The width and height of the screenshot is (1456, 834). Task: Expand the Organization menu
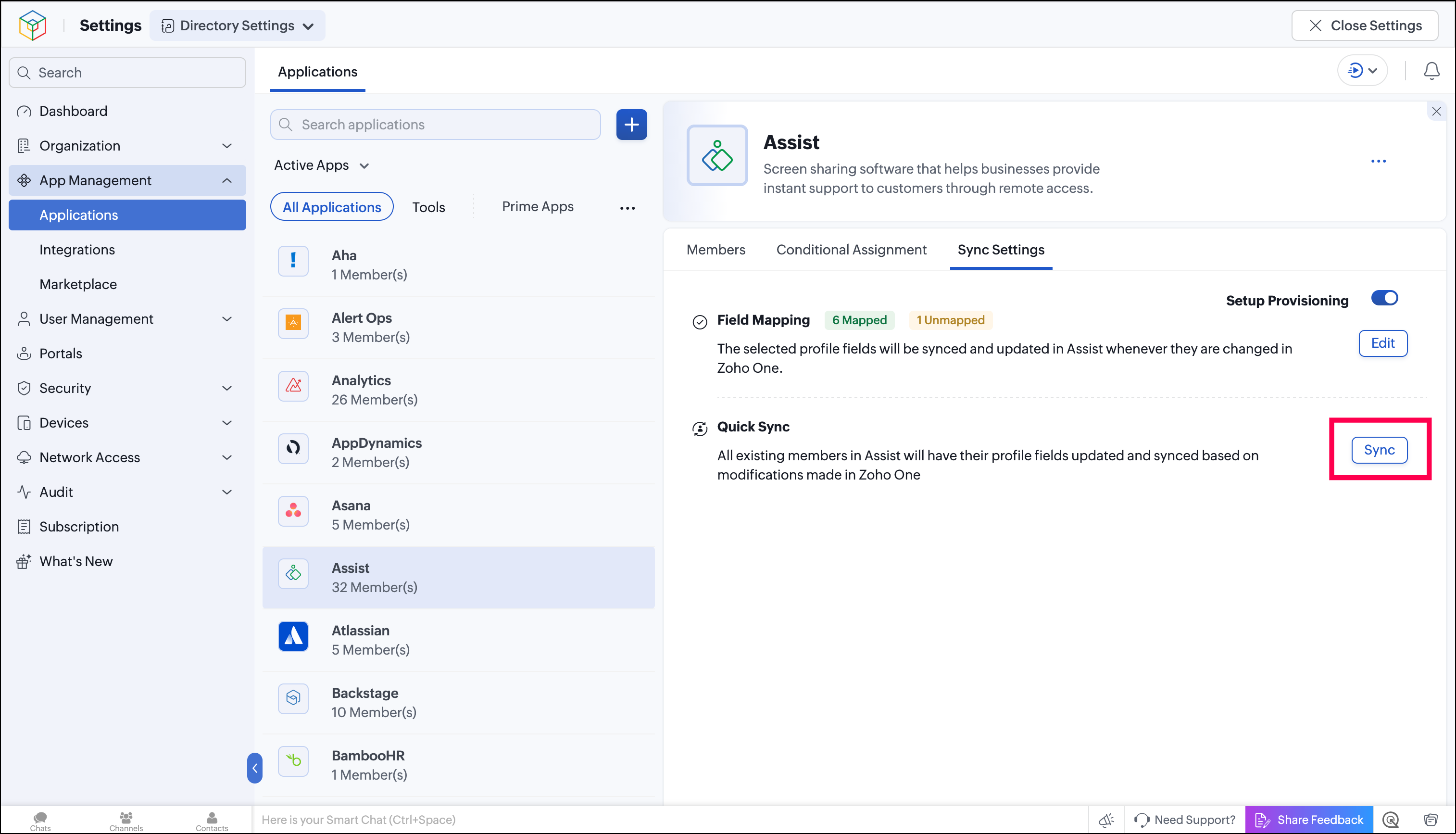click(x=127, y=145)
